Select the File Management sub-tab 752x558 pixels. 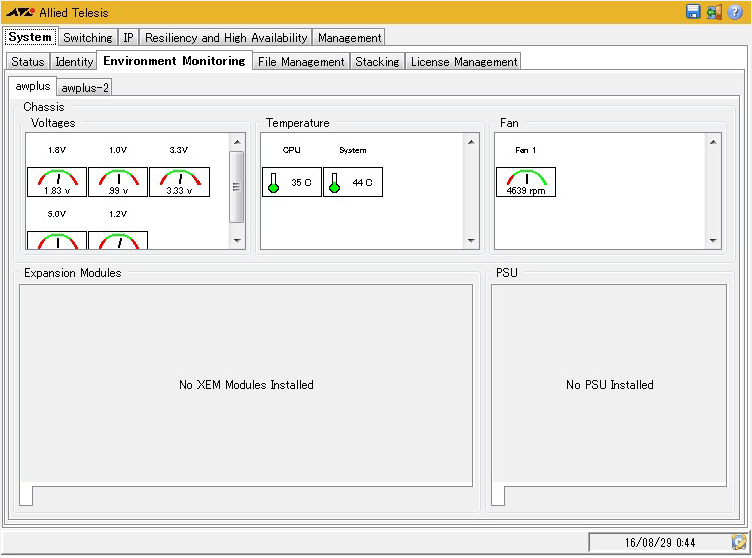301,62
